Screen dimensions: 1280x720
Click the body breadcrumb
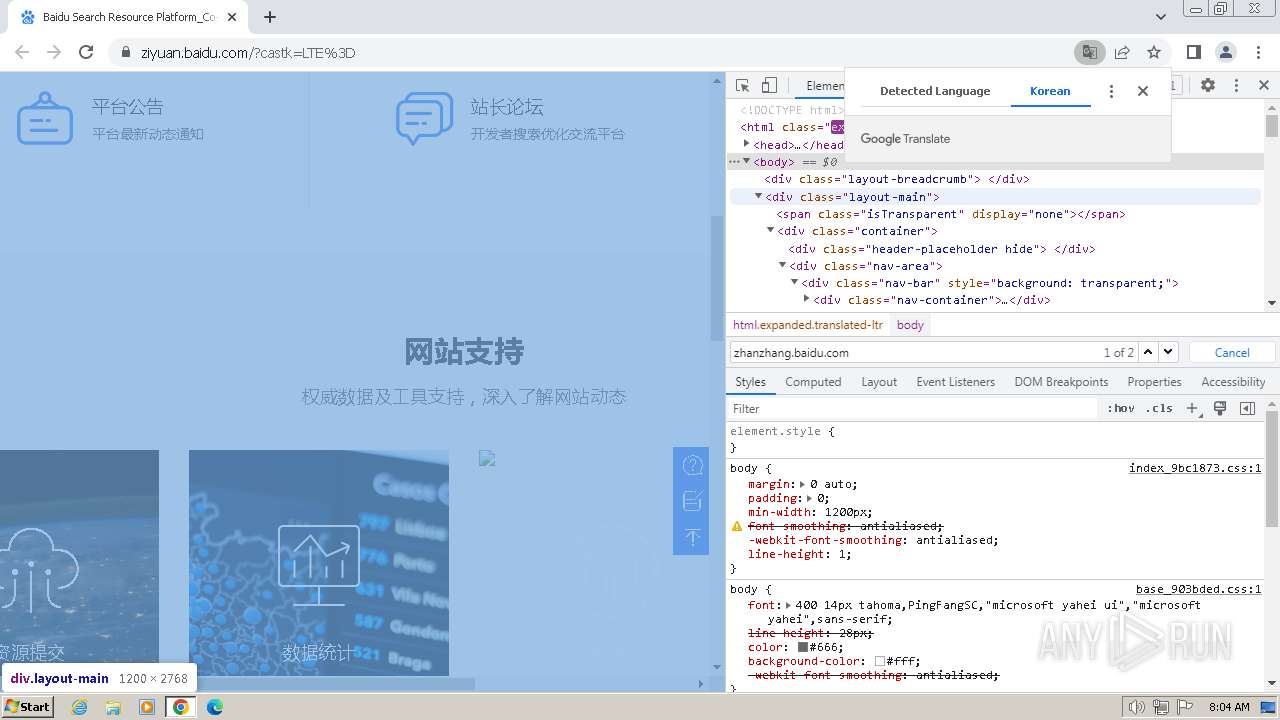point(910,325)
